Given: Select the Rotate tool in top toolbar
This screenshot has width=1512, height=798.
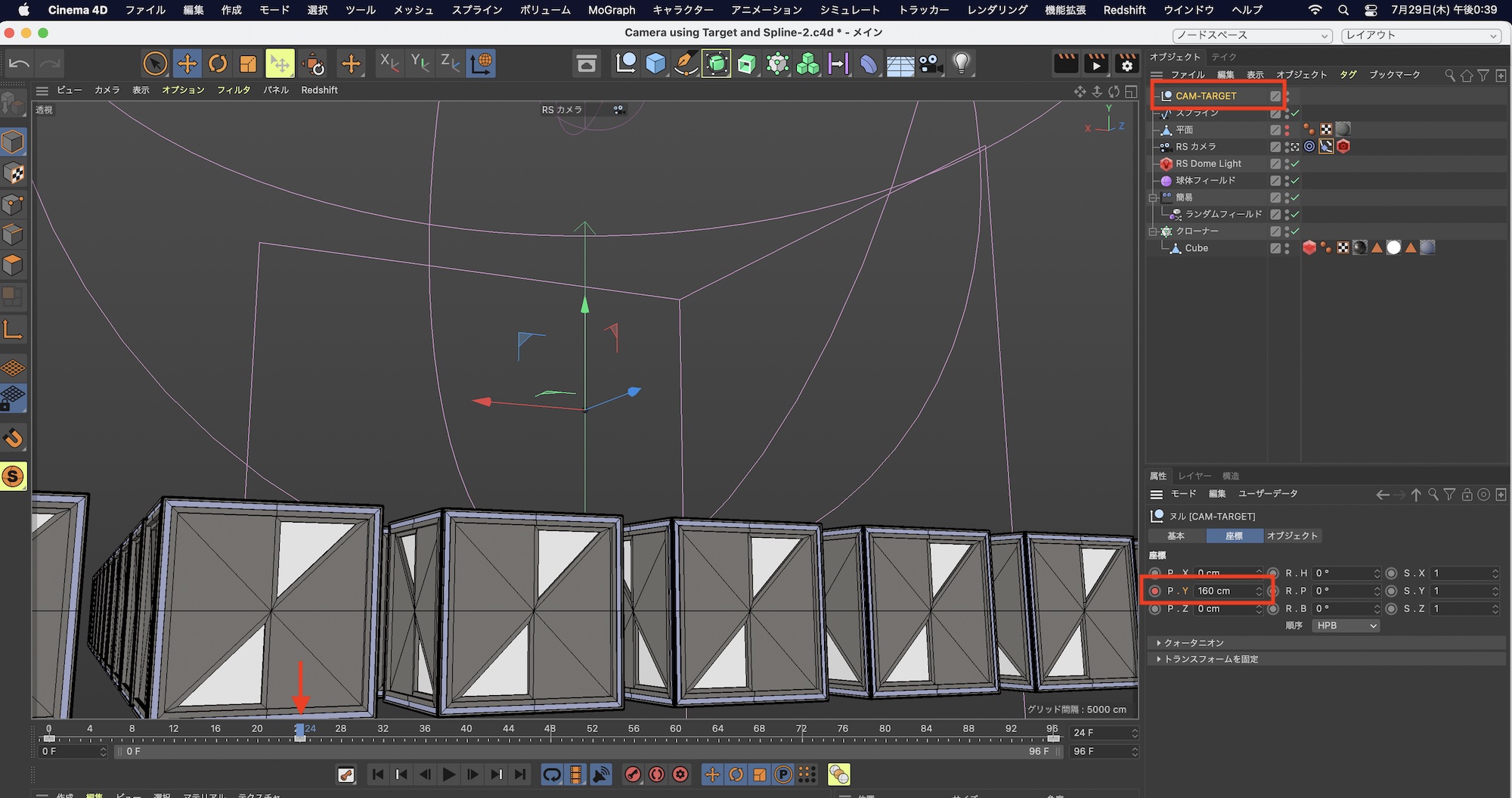Looking at the screenshot, I should (218, 64).
